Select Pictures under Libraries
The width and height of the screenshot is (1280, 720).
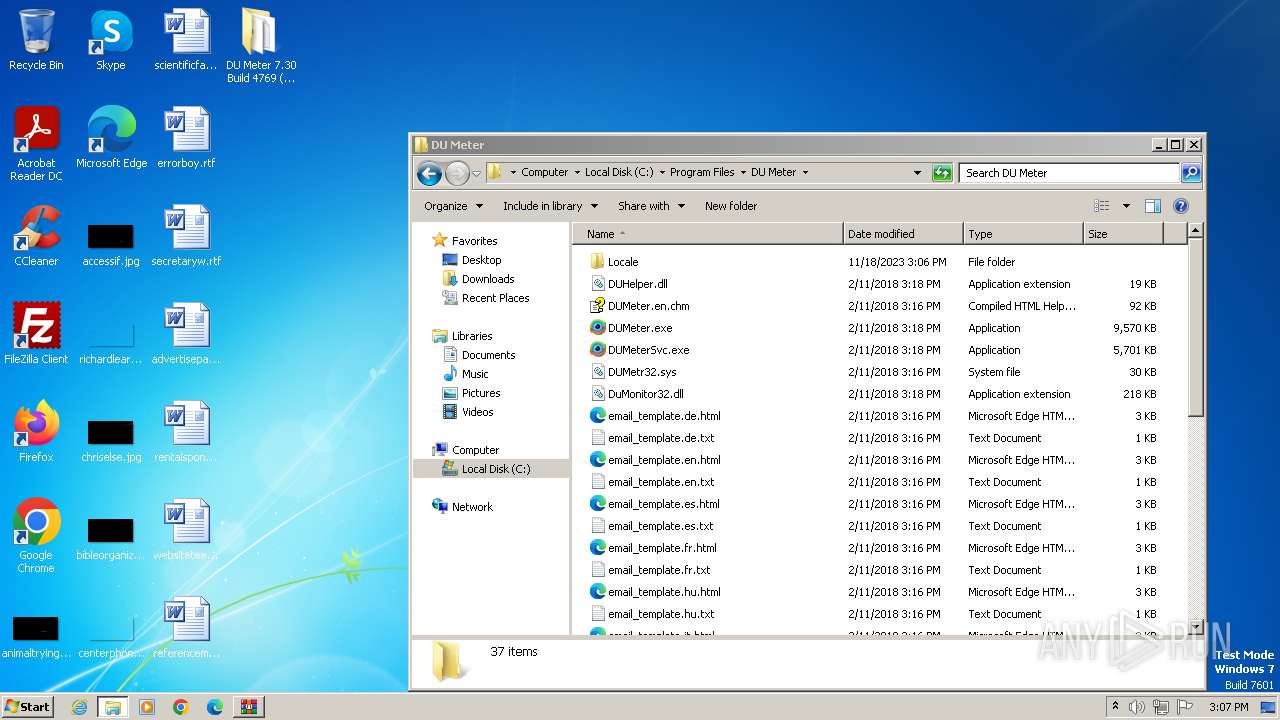click(x=481, y=393)
